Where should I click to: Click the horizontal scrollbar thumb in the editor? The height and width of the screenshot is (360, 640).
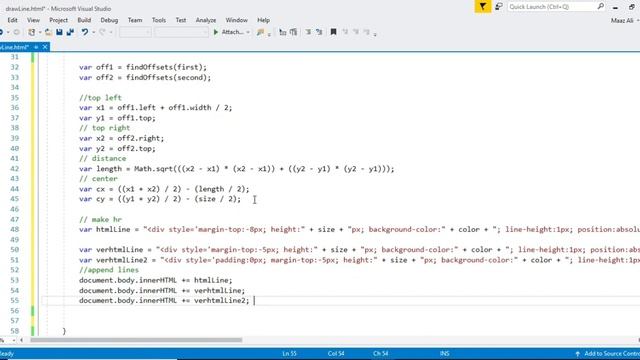pos(136,340)
